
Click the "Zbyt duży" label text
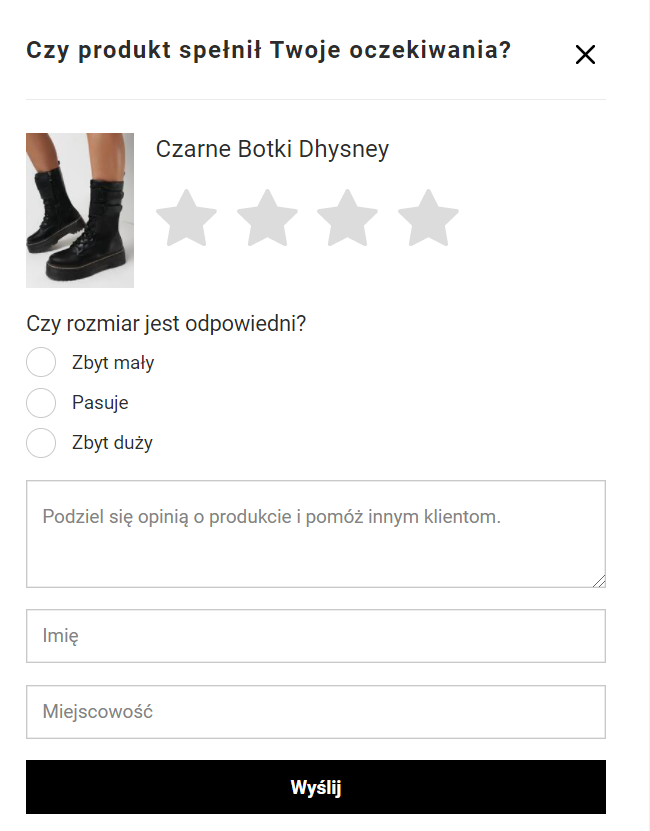coord(112,443)
